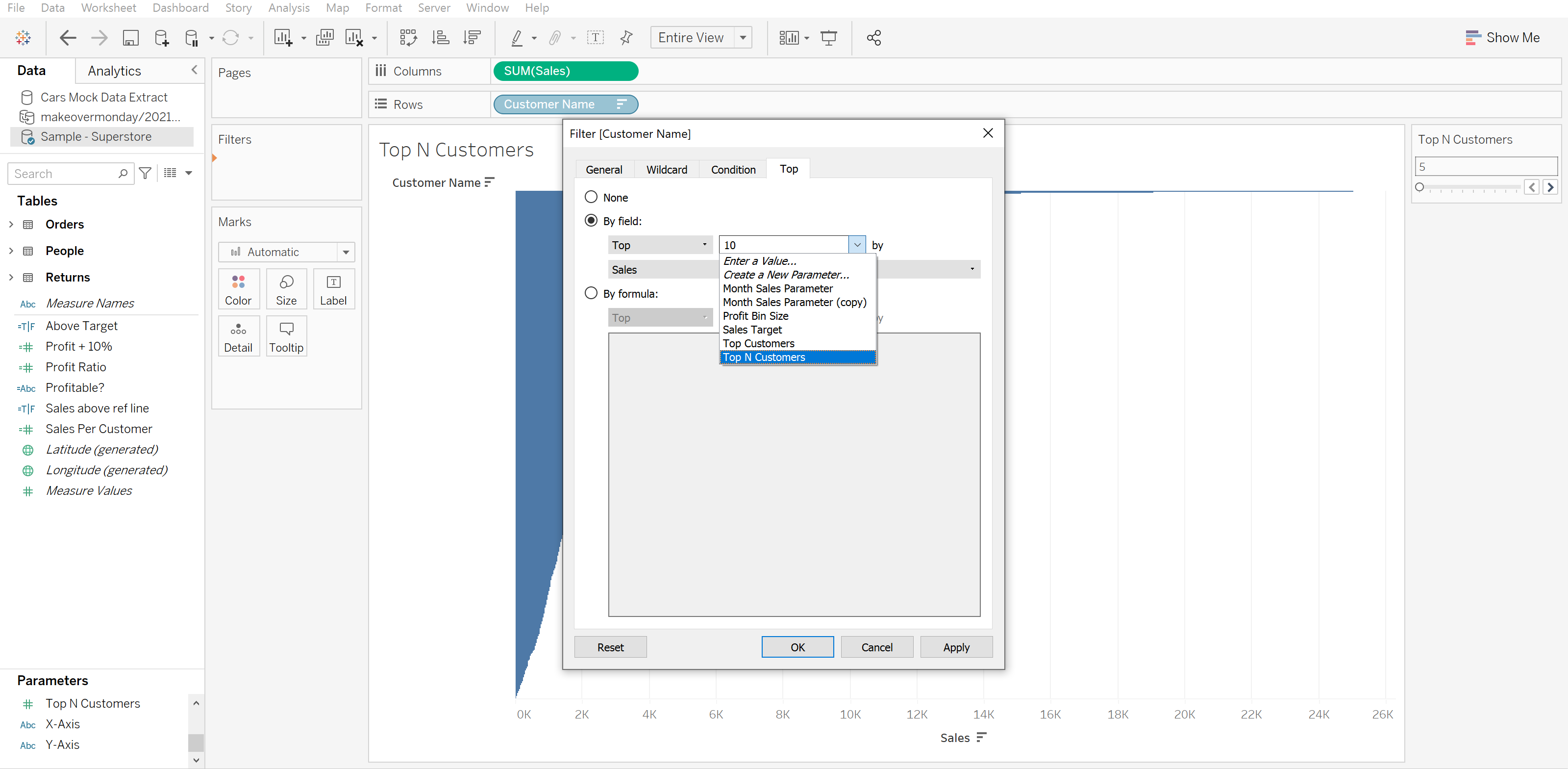The width and height of the screenshot is (1568, 769).
Task: Click the New Data Source icon
Action: pyautogui.click(x=161, y=38)
